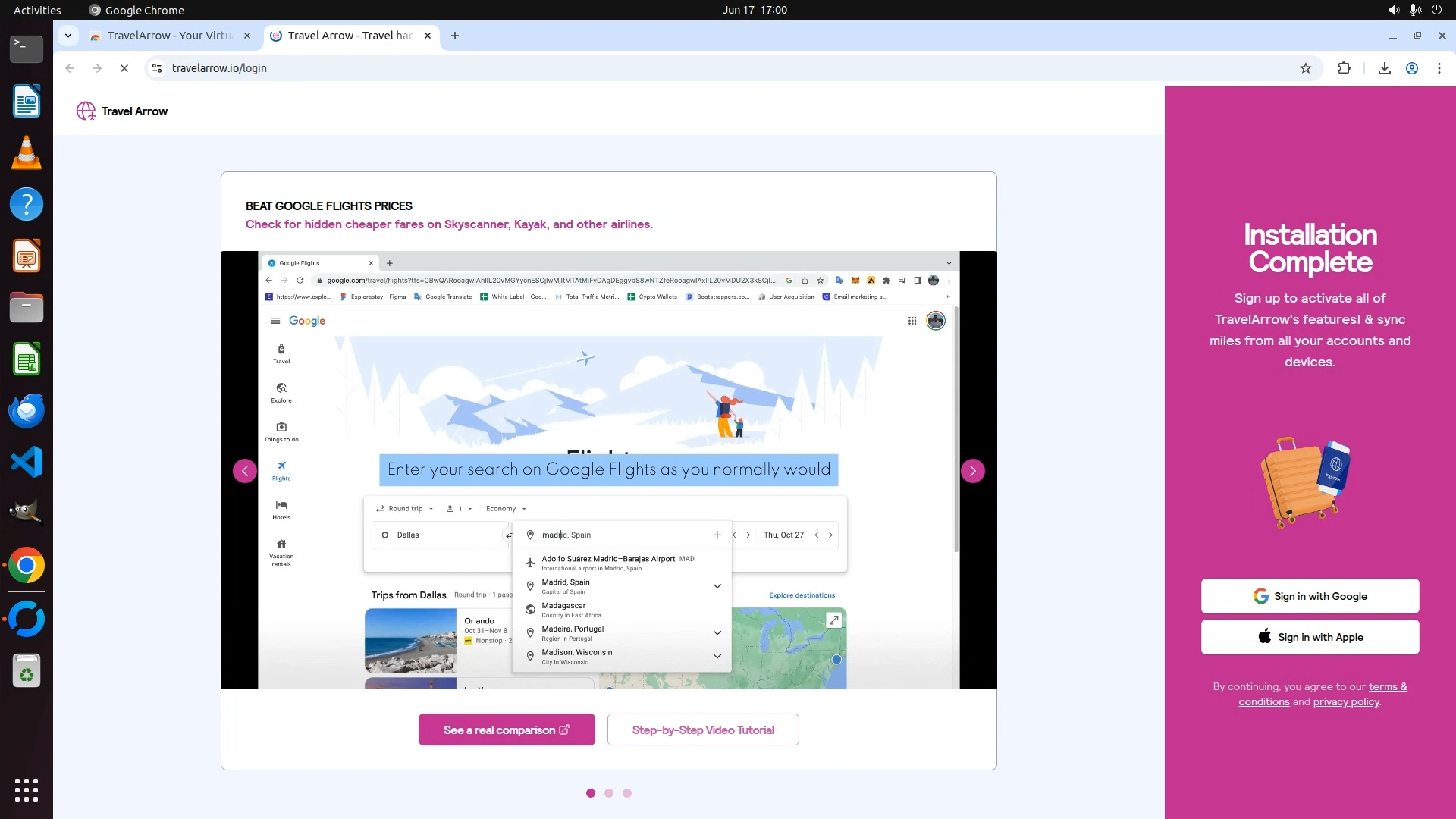Select the first carousel pagination dot
This screenshot has width=1456, height=819.
pos(591,793)
